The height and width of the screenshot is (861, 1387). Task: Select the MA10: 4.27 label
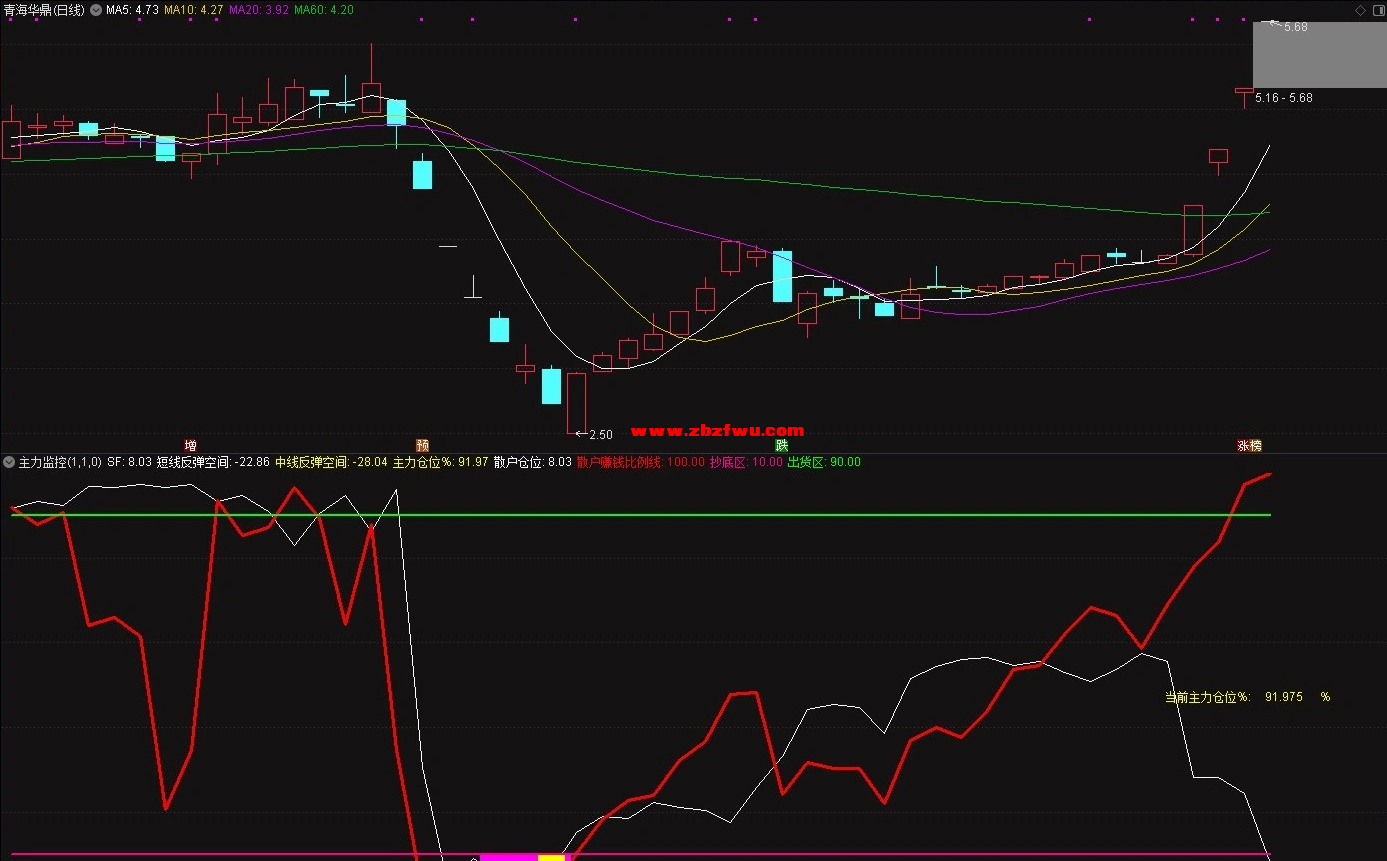(194, 10)
